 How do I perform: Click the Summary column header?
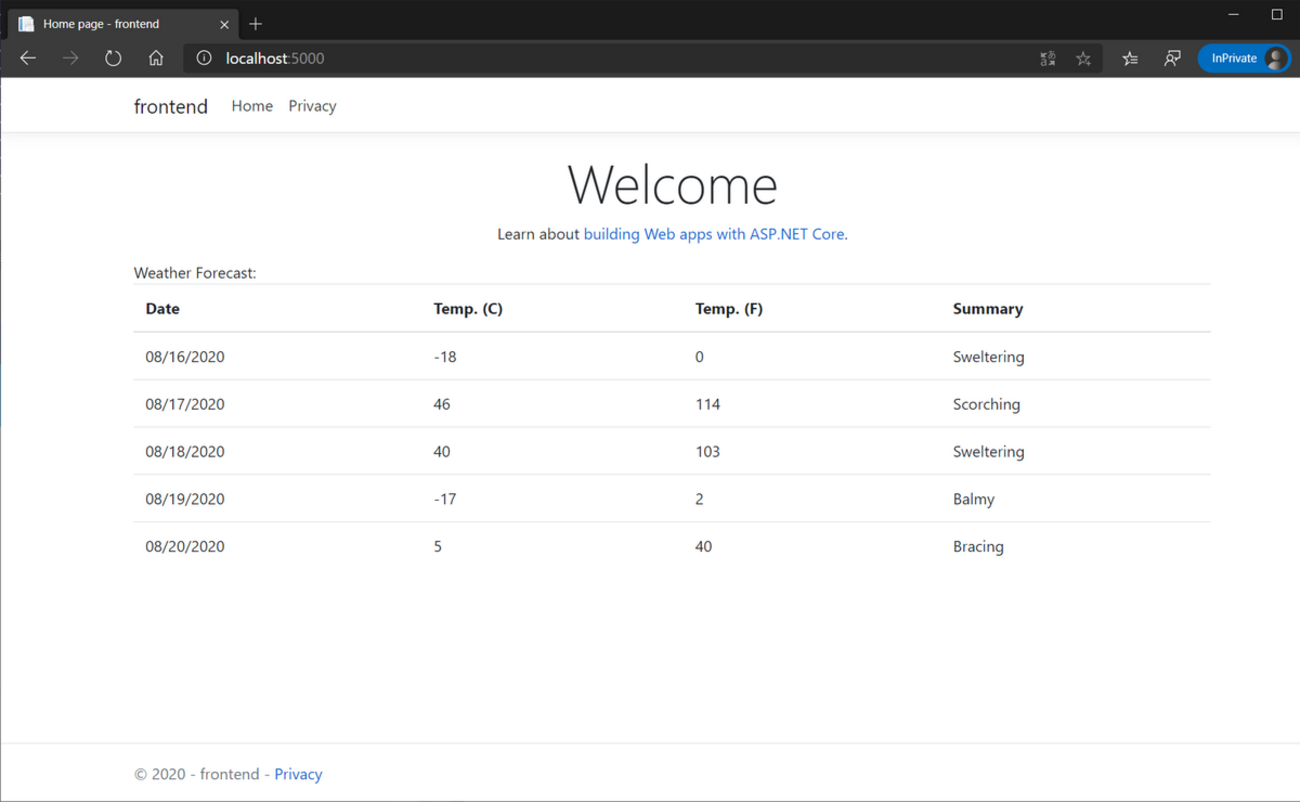point(988,309)
